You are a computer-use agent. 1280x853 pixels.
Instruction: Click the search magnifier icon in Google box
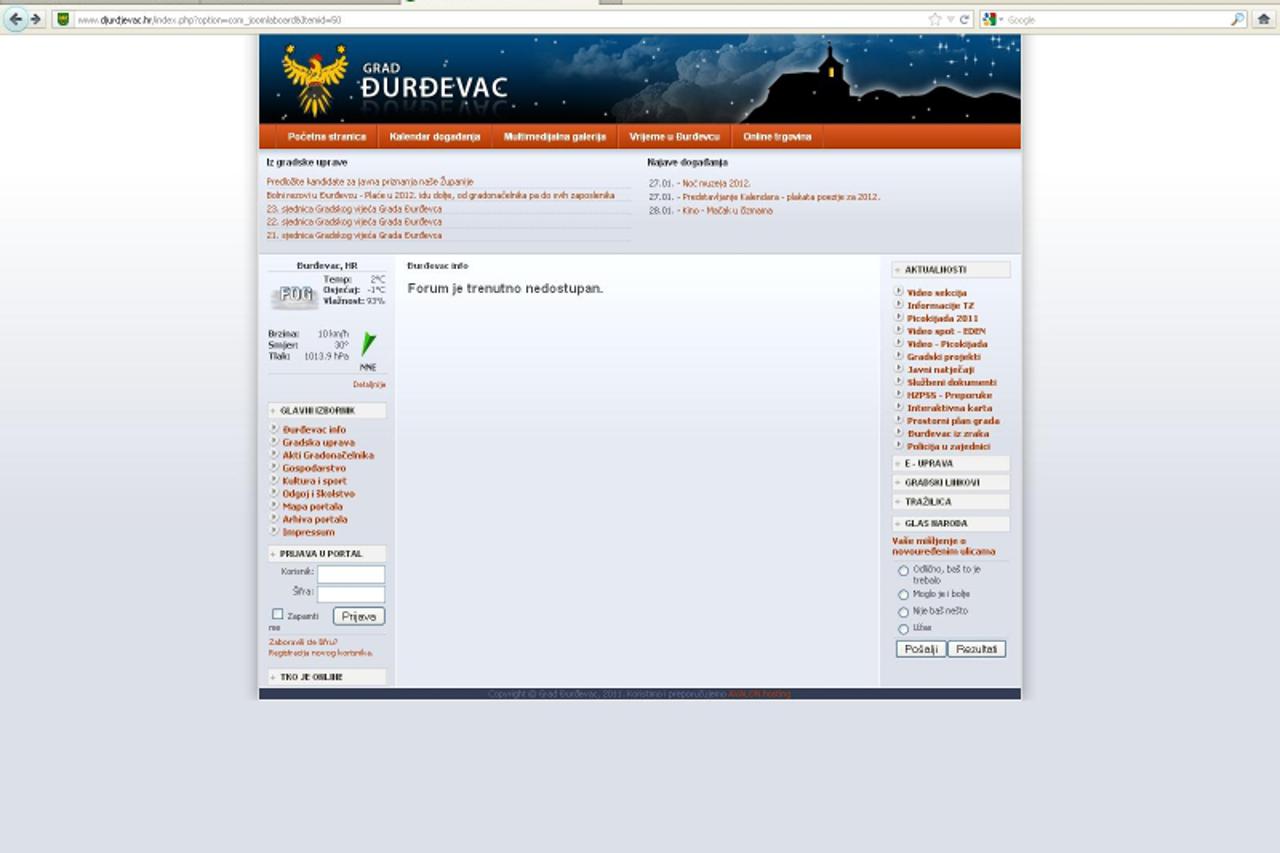point(1237,19)
